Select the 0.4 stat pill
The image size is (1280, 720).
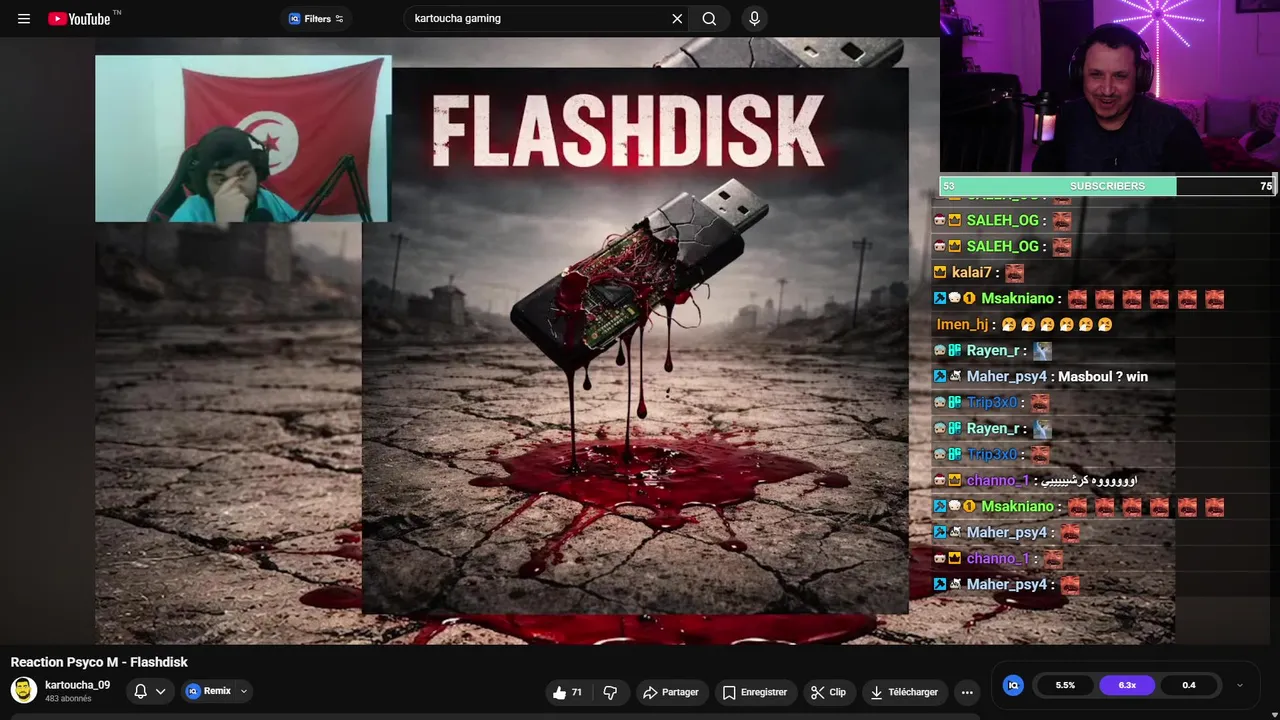1189,685
